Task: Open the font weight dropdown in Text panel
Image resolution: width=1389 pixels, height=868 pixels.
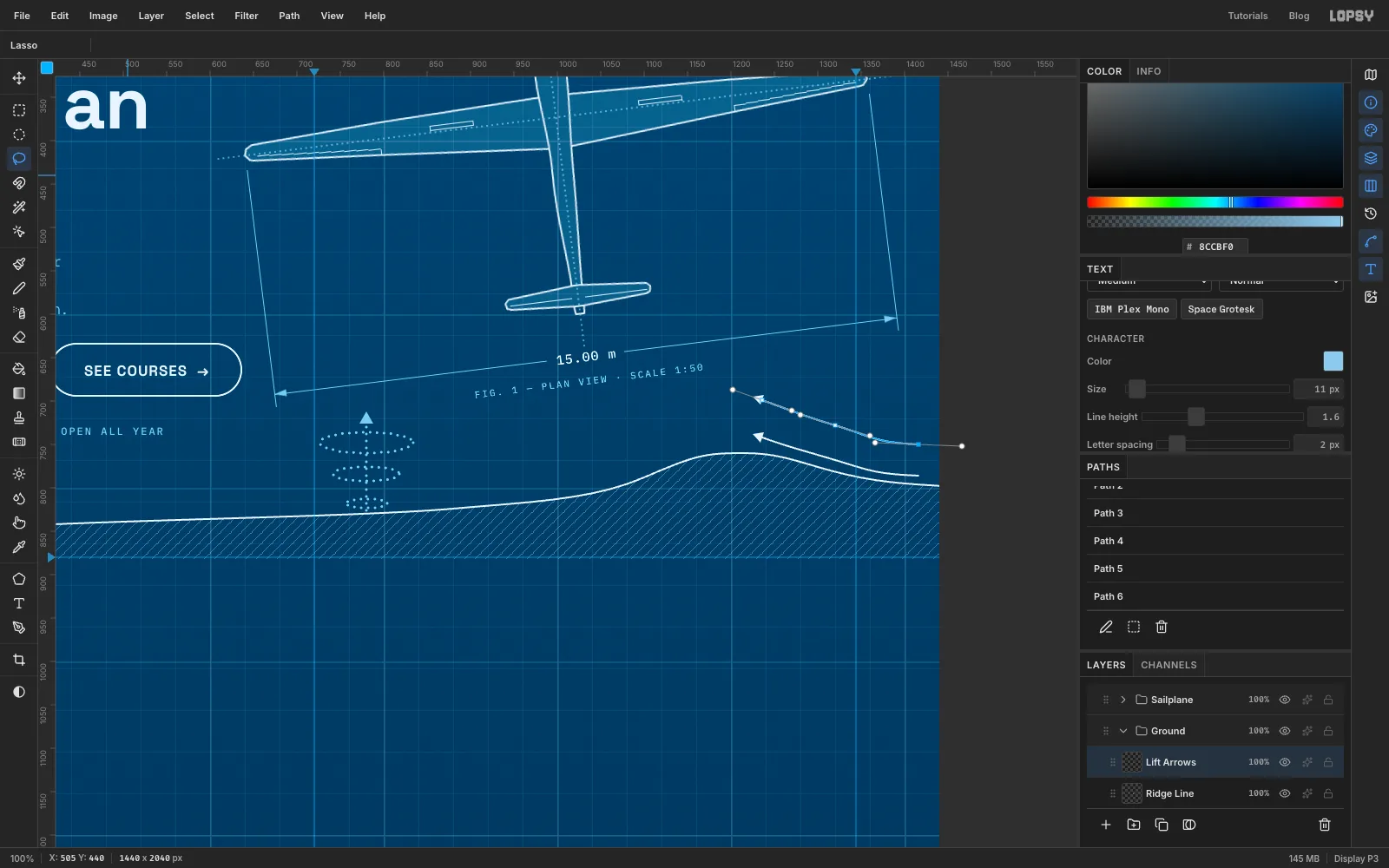Action: click(x=1149, y=283)
